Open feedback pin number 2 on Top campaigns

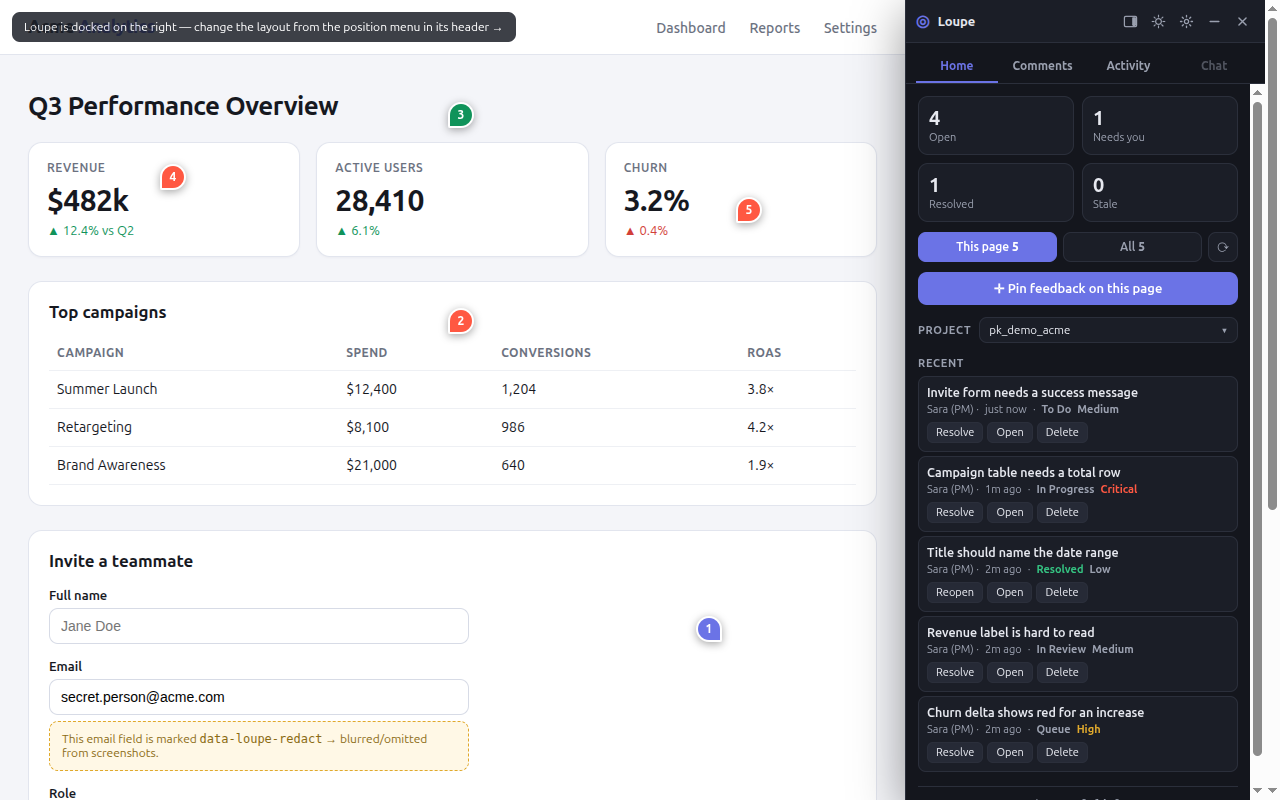pos(460,321)
